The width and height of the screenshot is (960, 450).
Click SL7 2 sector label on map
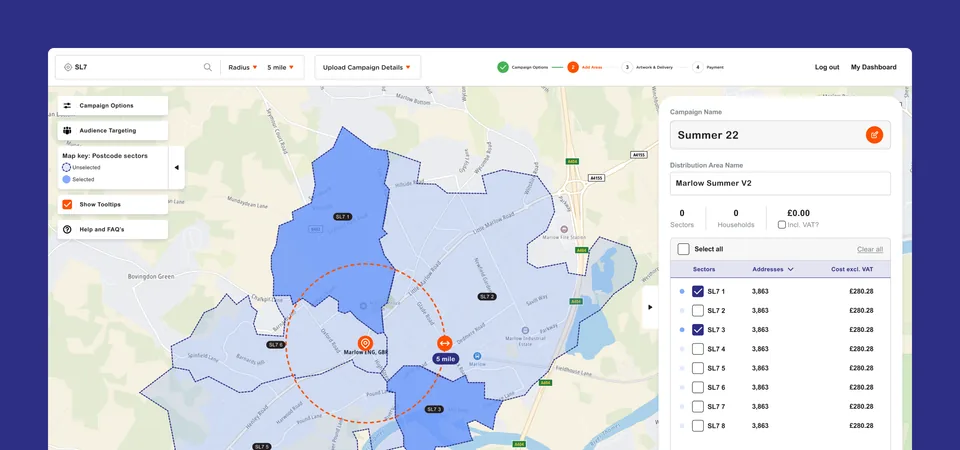(487, 296)
